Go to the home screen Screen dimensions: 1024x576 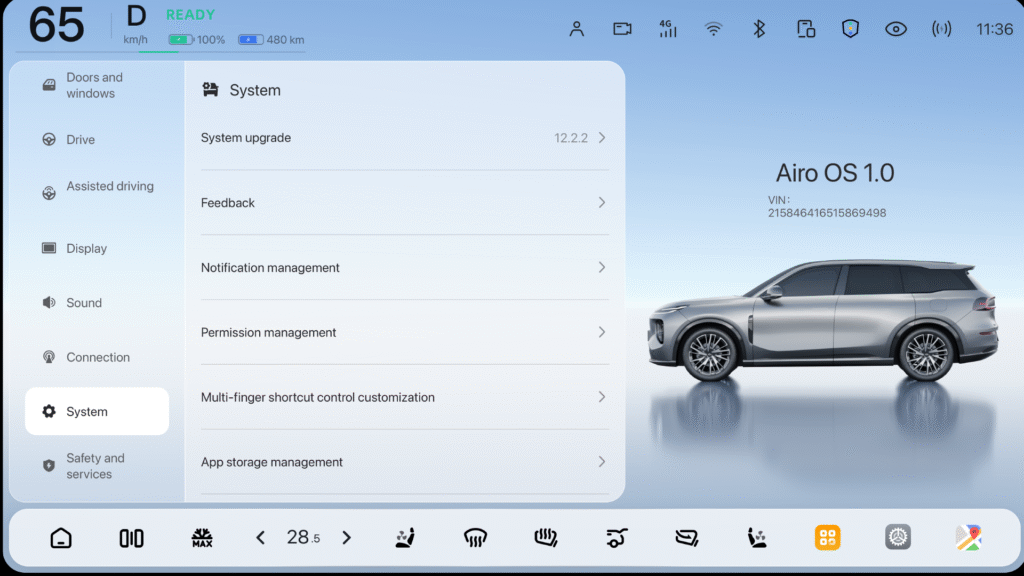click(61, 537)
